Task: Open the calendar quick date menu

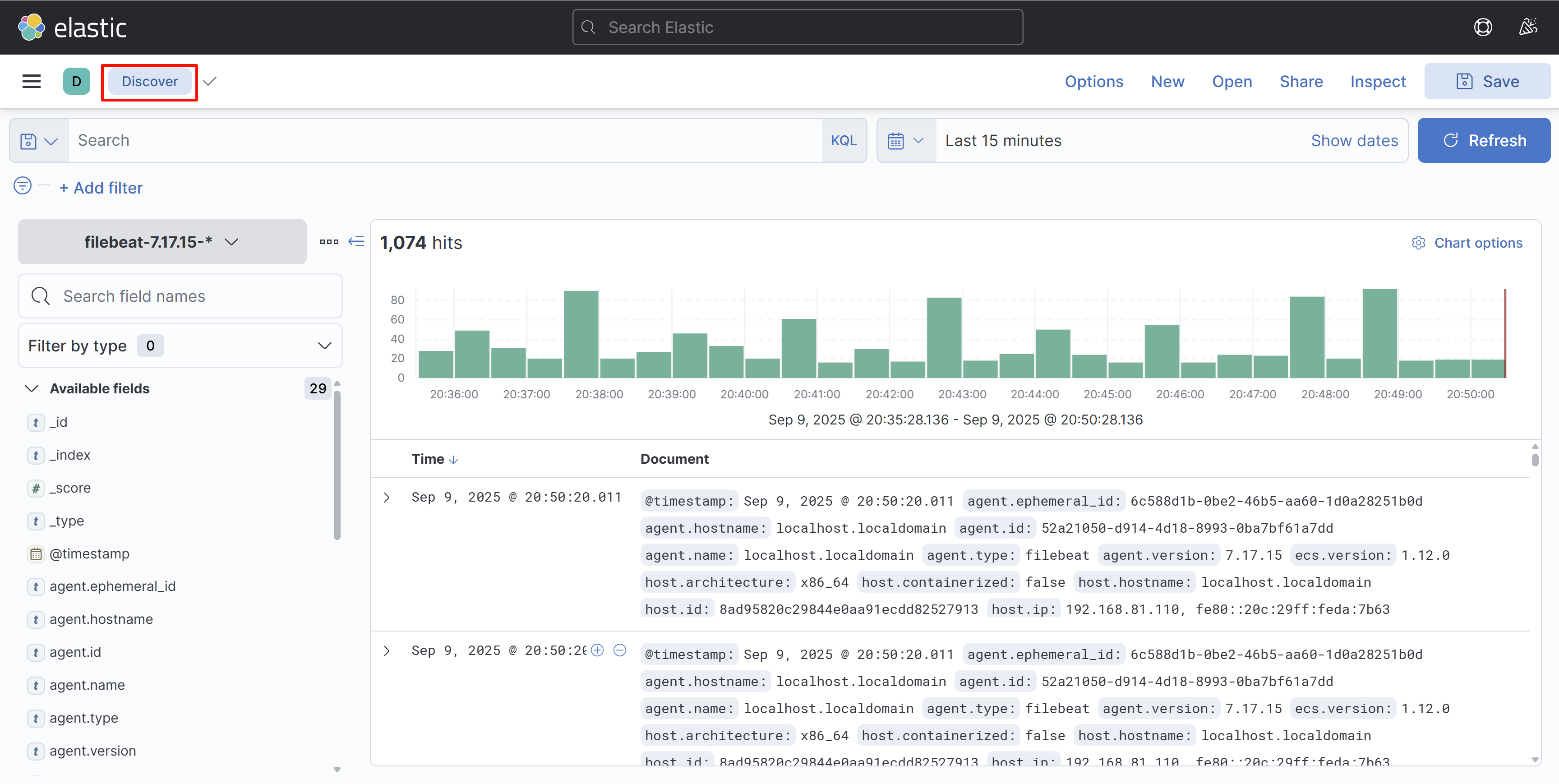Action: (905, 140)
